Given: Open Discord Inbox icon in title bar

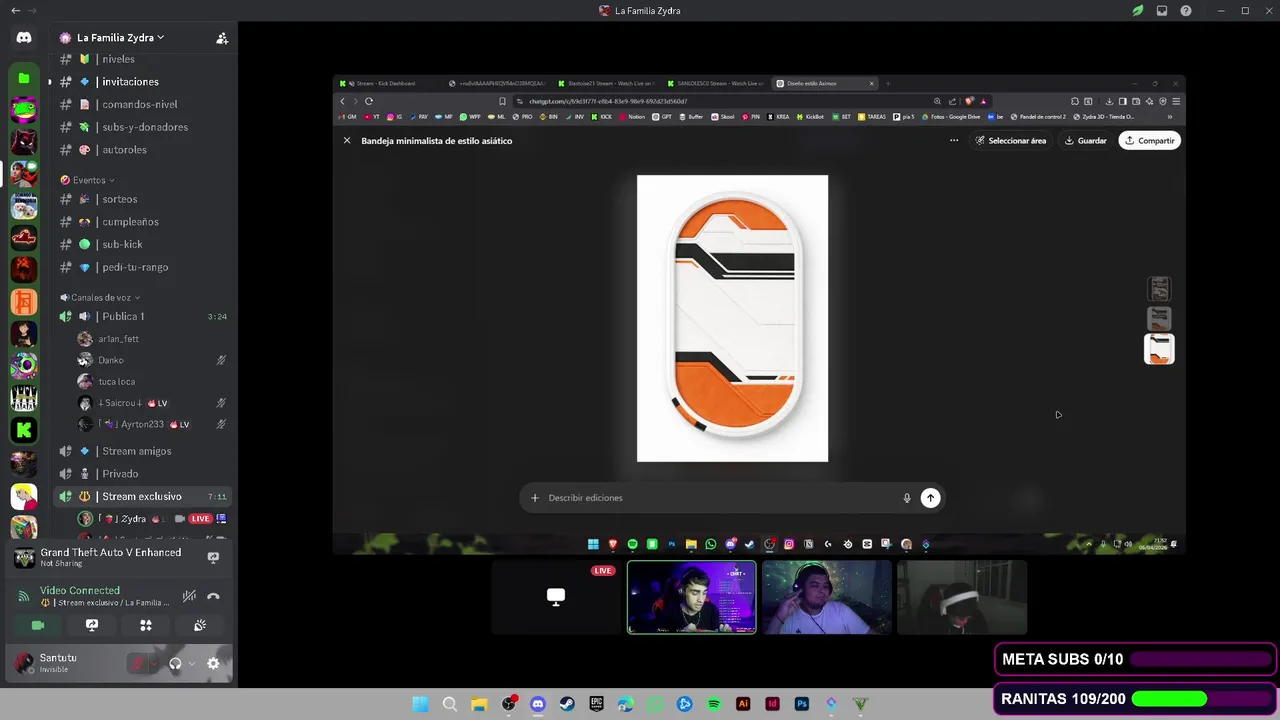Looking at the screenshot, I should [x=1162, y=11].
